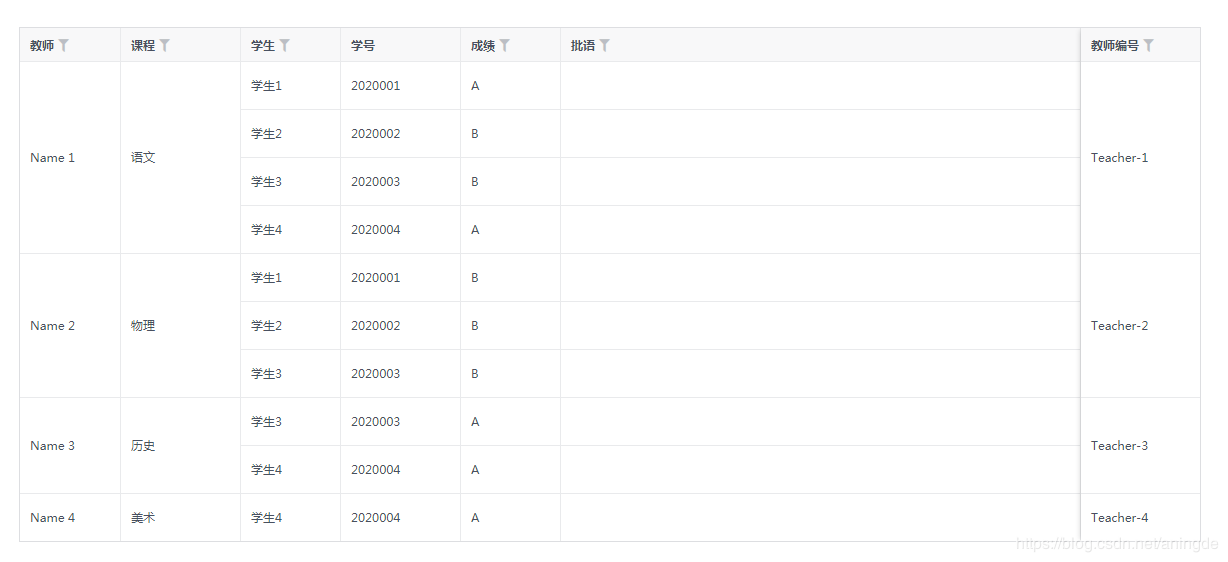Screen dimensions: 1228x562
Task: Click 学生3 in the 语文 group
Action: [x=267, y=182]
